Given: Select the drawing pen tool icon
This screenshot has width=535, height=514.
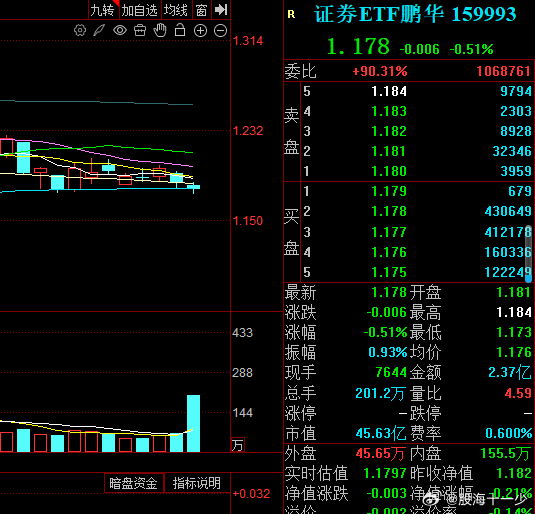Looking at the screenshot, I should tap(99, 30).
